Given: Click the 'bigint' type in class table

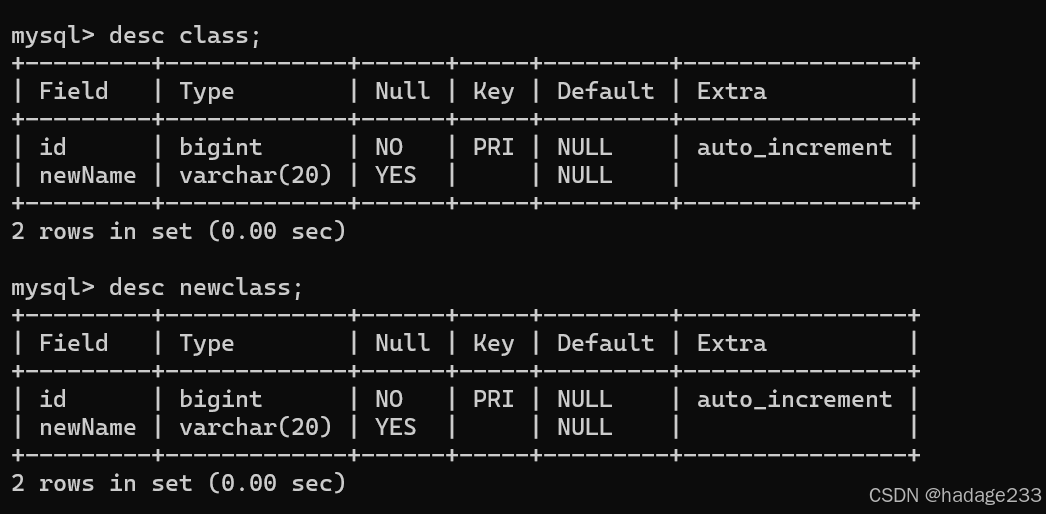Looking at the screenshot, I should (x=220, y=147).
